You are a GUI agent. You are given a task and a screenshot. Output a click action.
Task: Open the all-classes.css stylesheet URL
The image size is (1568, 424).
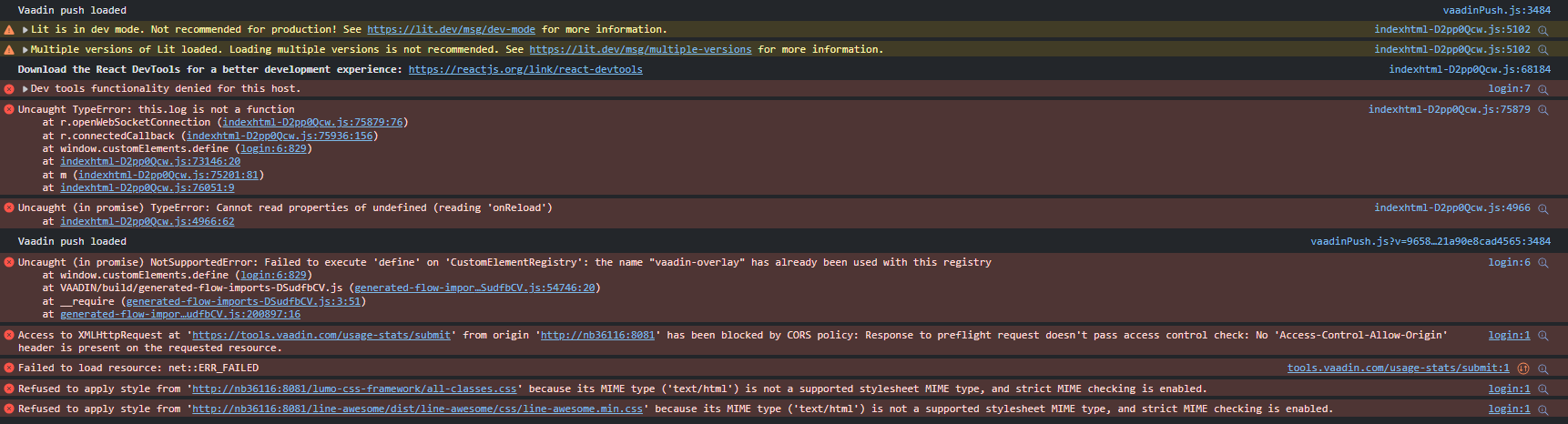[x=354, y=389]
